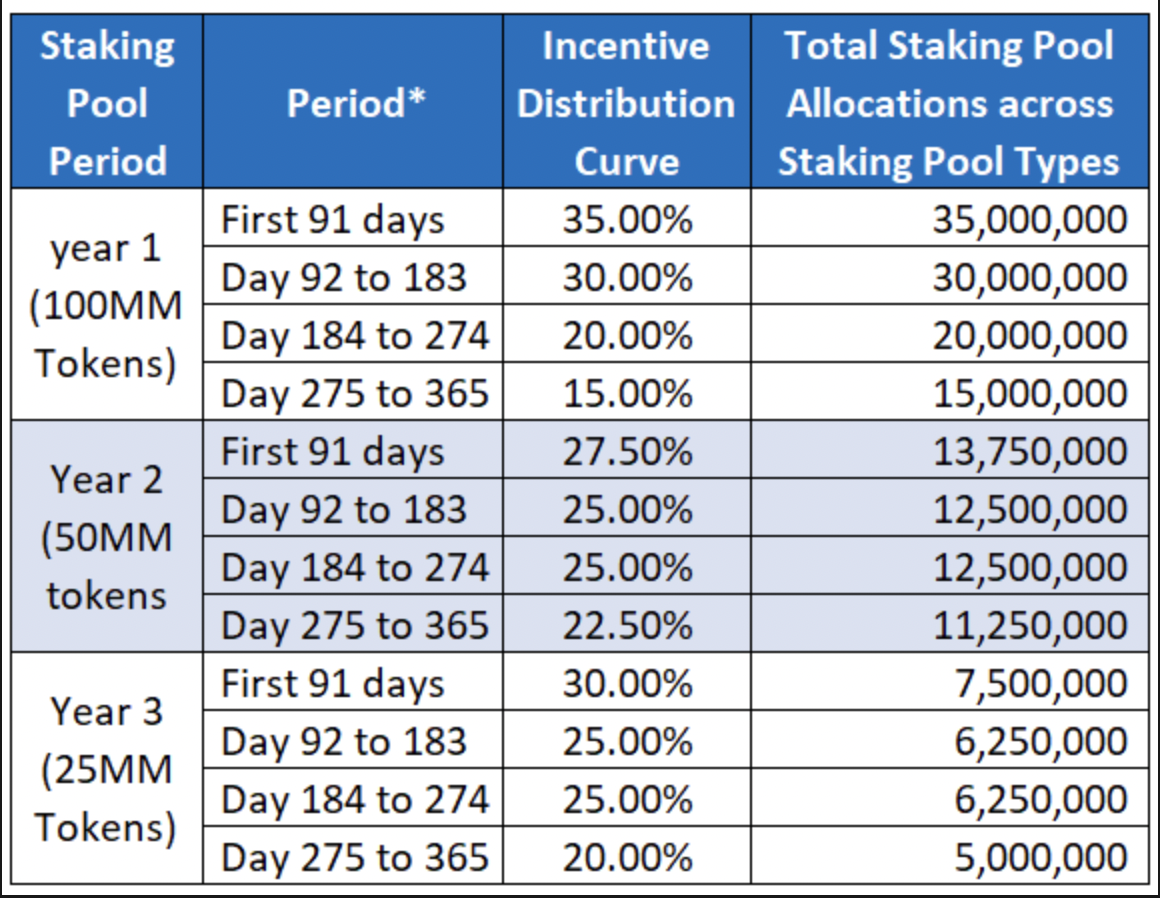Click the "year 1 (100MM Tokens)" cell

[107, 305]
